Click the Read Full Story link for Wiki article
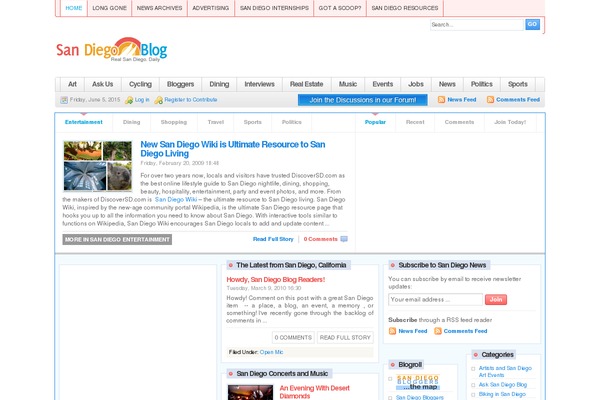This screenshot has height=400, width=600. pos(273,239)
